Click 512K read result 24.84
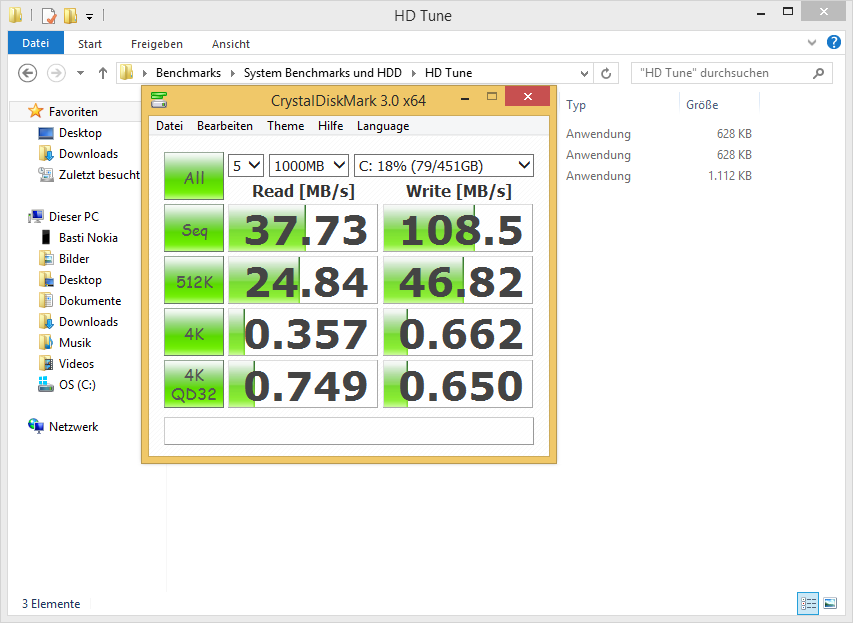This screenshot has width=853, height=623. click(302, 280)
